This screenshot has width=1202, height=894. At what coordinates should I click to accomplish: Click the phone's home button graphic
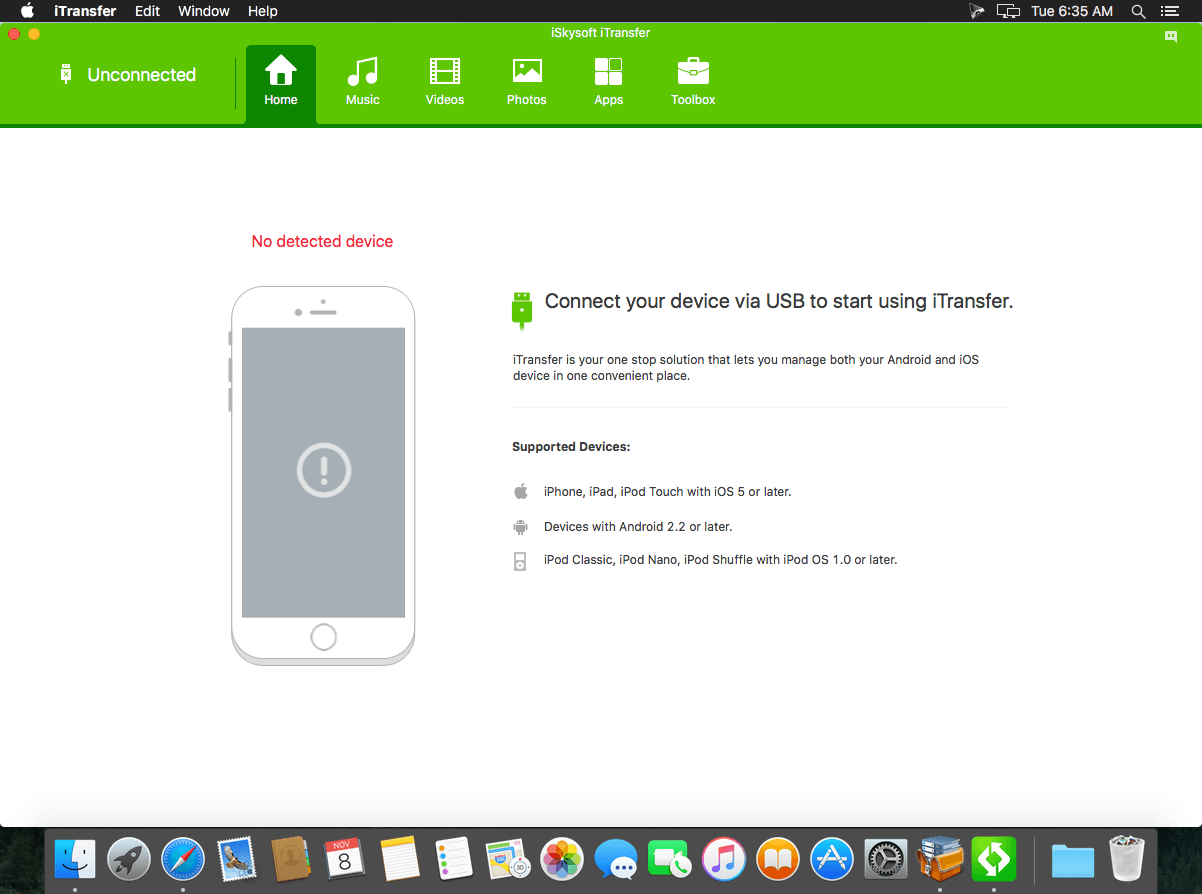[x=323, y=637]
